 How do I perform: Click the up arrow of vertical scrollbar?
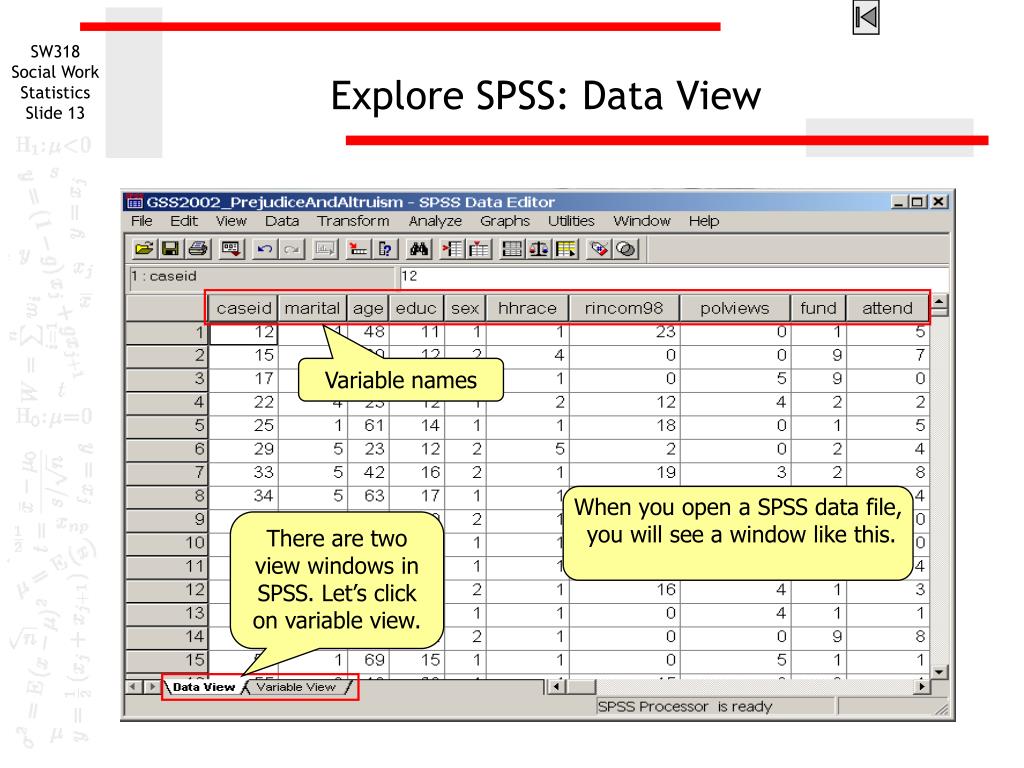point(939,302)
